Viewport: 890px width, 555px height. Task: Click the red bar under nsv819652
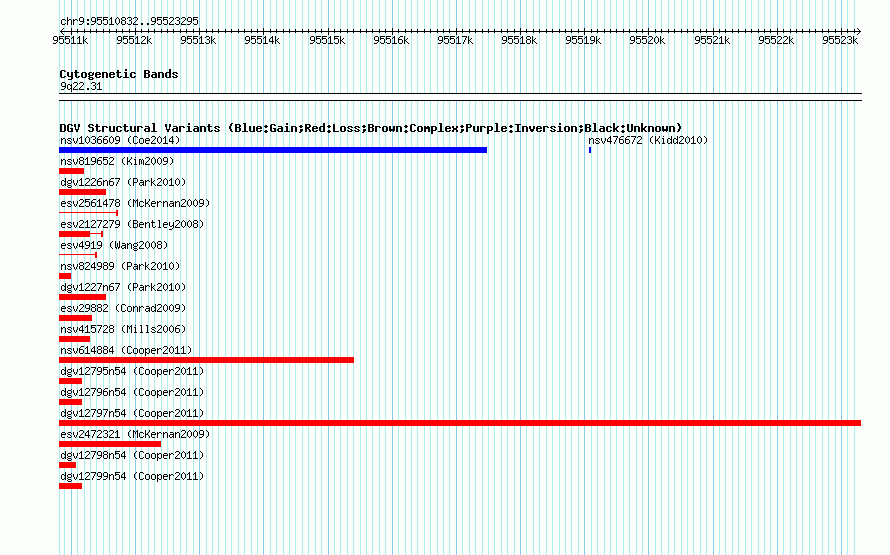72,171
